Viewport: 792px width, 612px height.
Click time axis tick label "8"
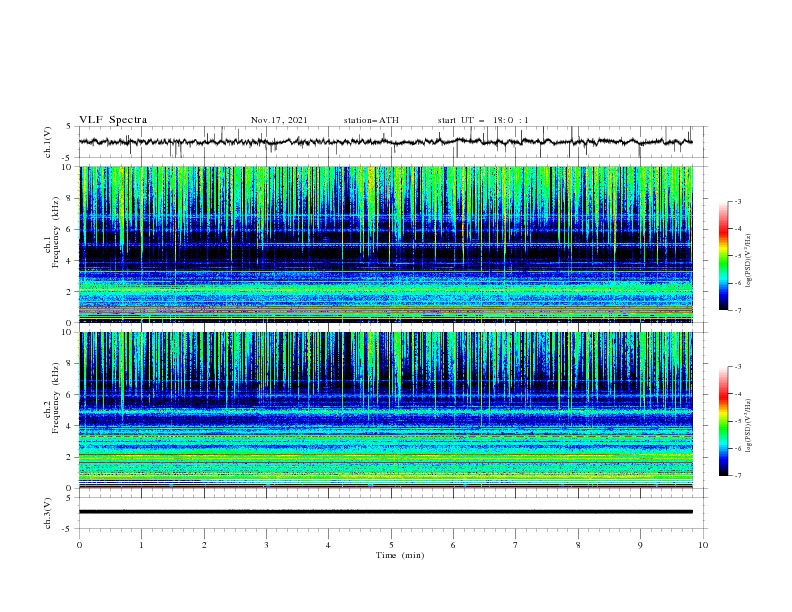point(578,545)
